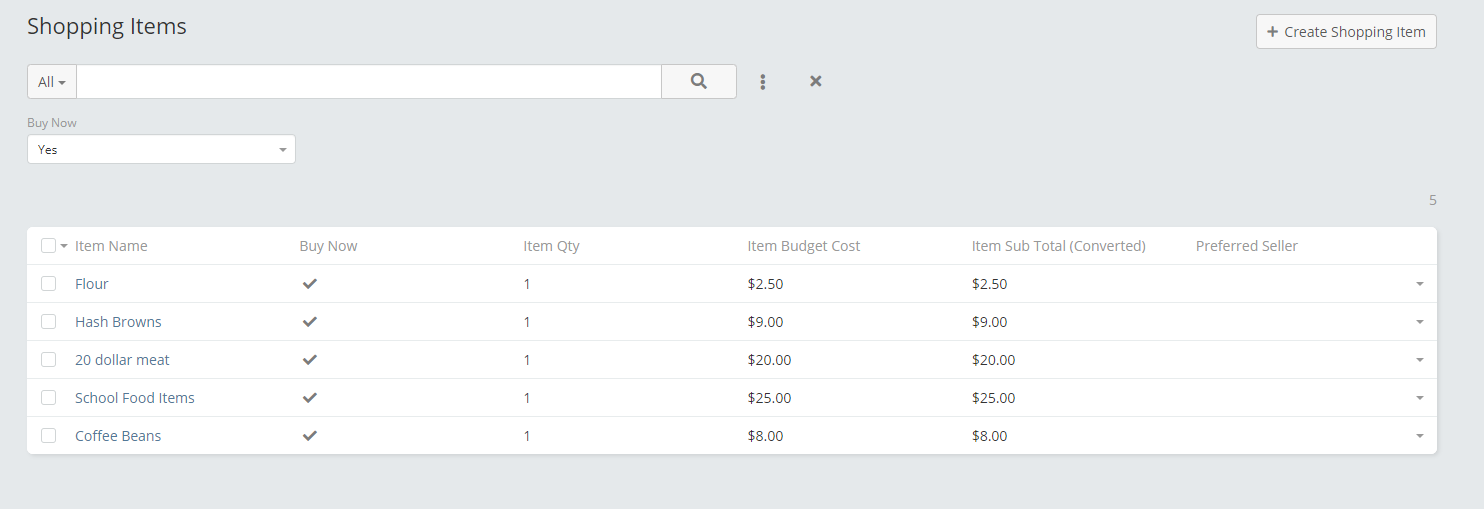Open the School Food Items record link

pyautogui.click(x=135, y=398)
